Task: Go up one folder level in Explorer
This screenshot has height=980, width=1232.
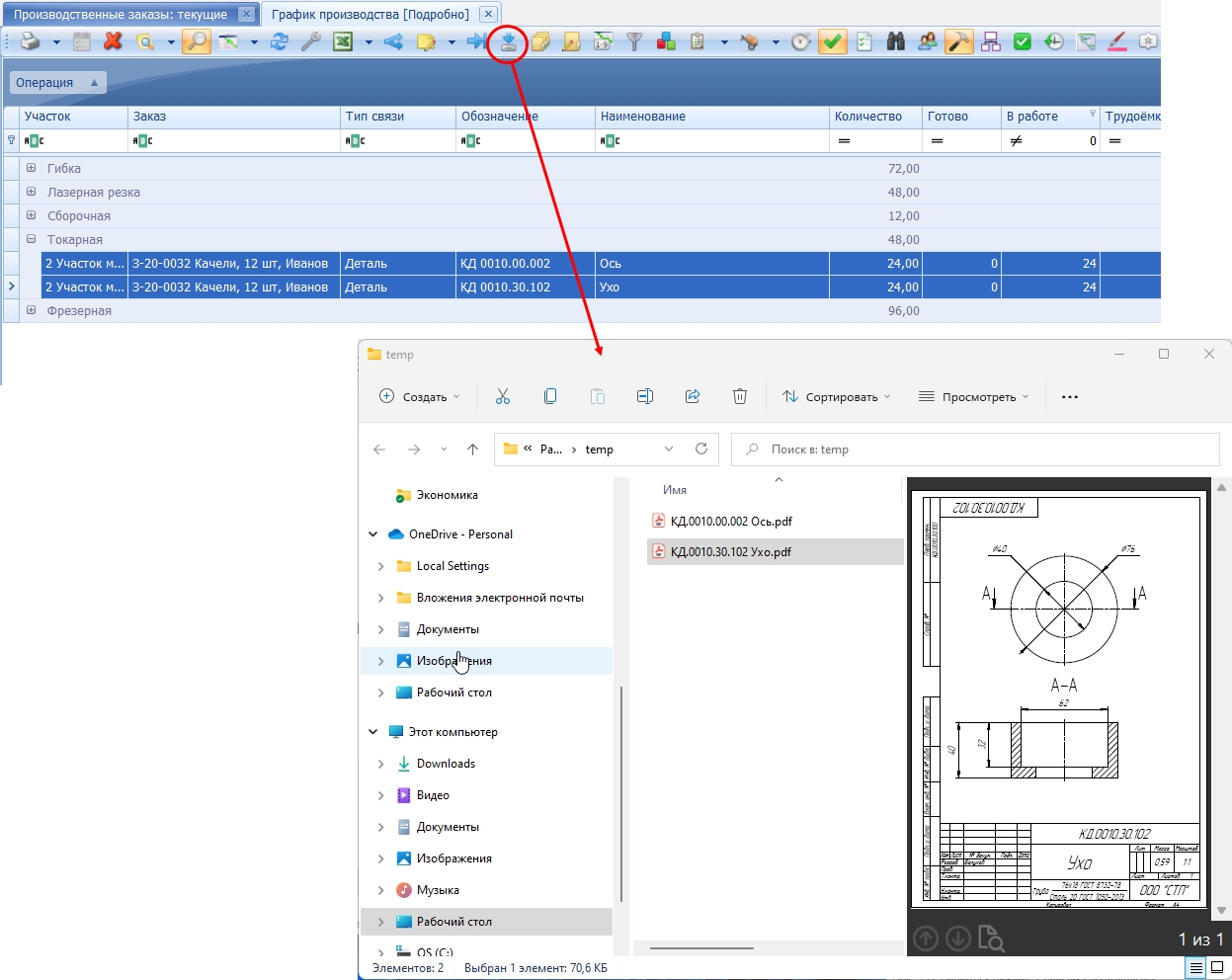Action: [472, 449]
